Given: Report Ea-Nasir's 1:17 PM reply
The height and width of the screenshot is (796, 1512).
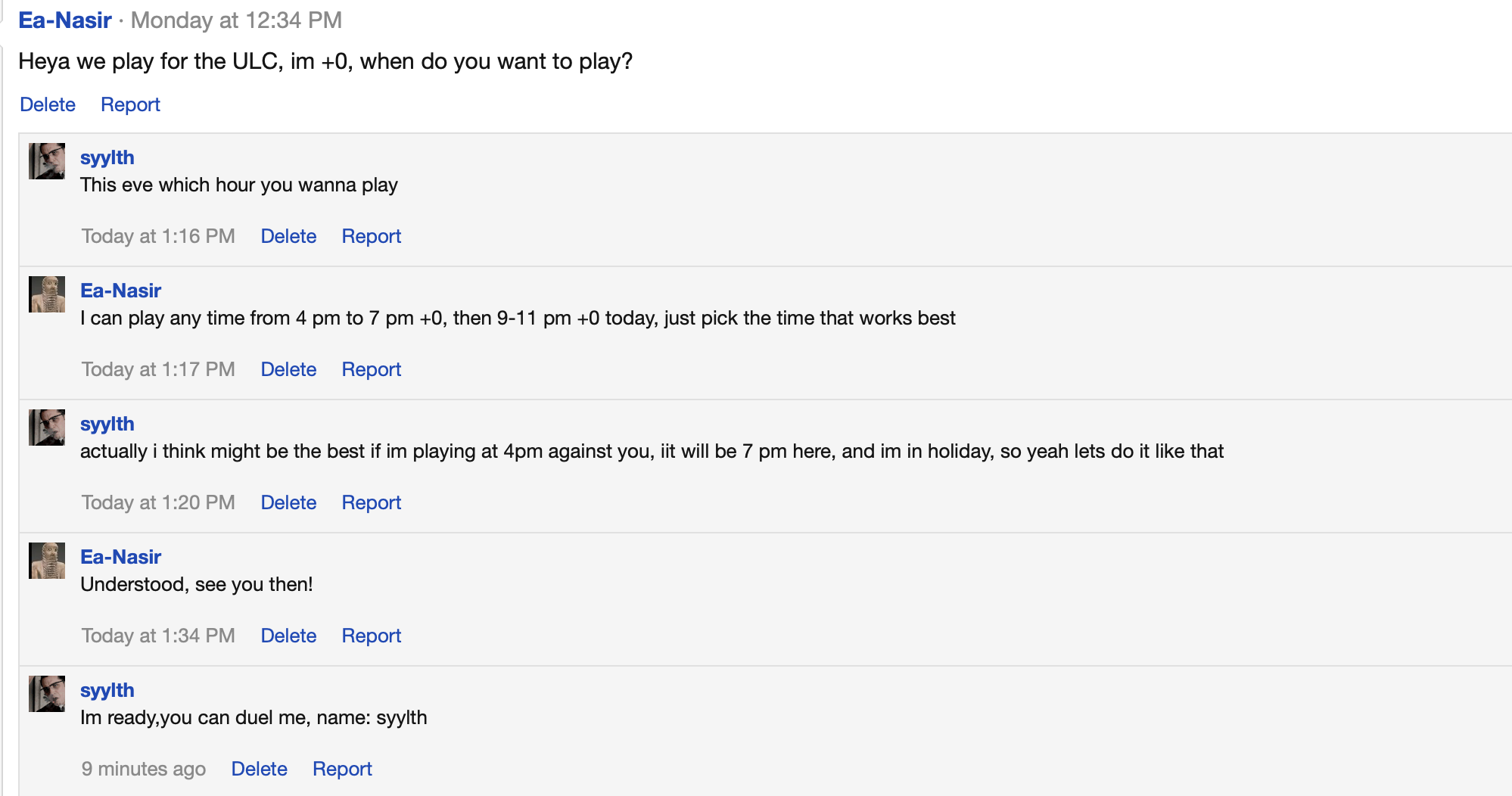Looking at the screenshot, I should 371,369.
